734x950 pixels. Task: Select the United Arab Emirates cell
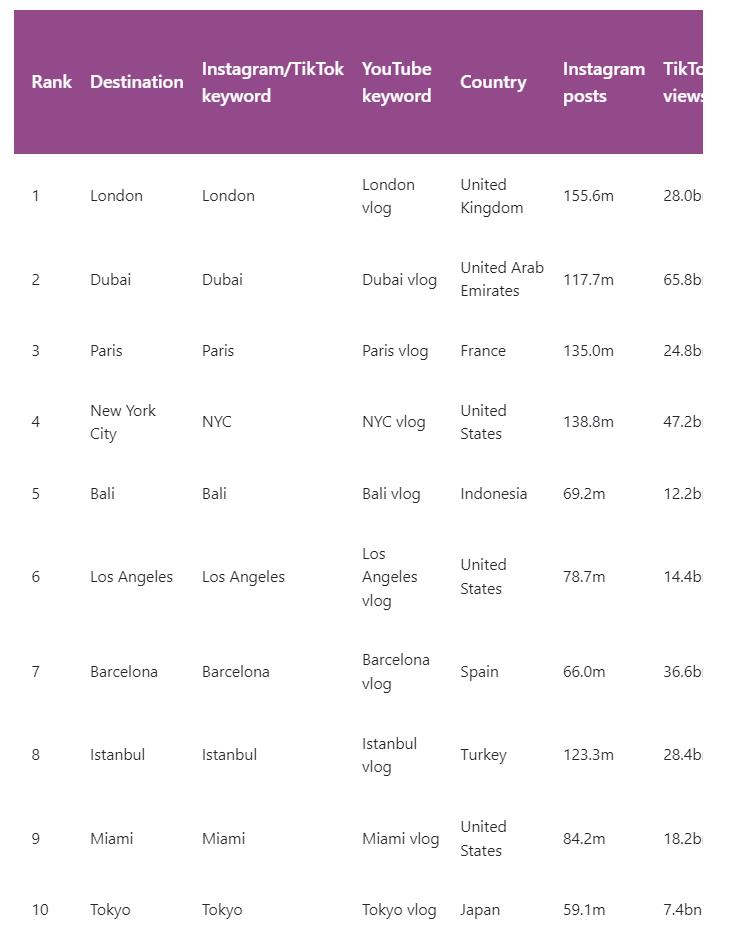click(x=501, y=279)
